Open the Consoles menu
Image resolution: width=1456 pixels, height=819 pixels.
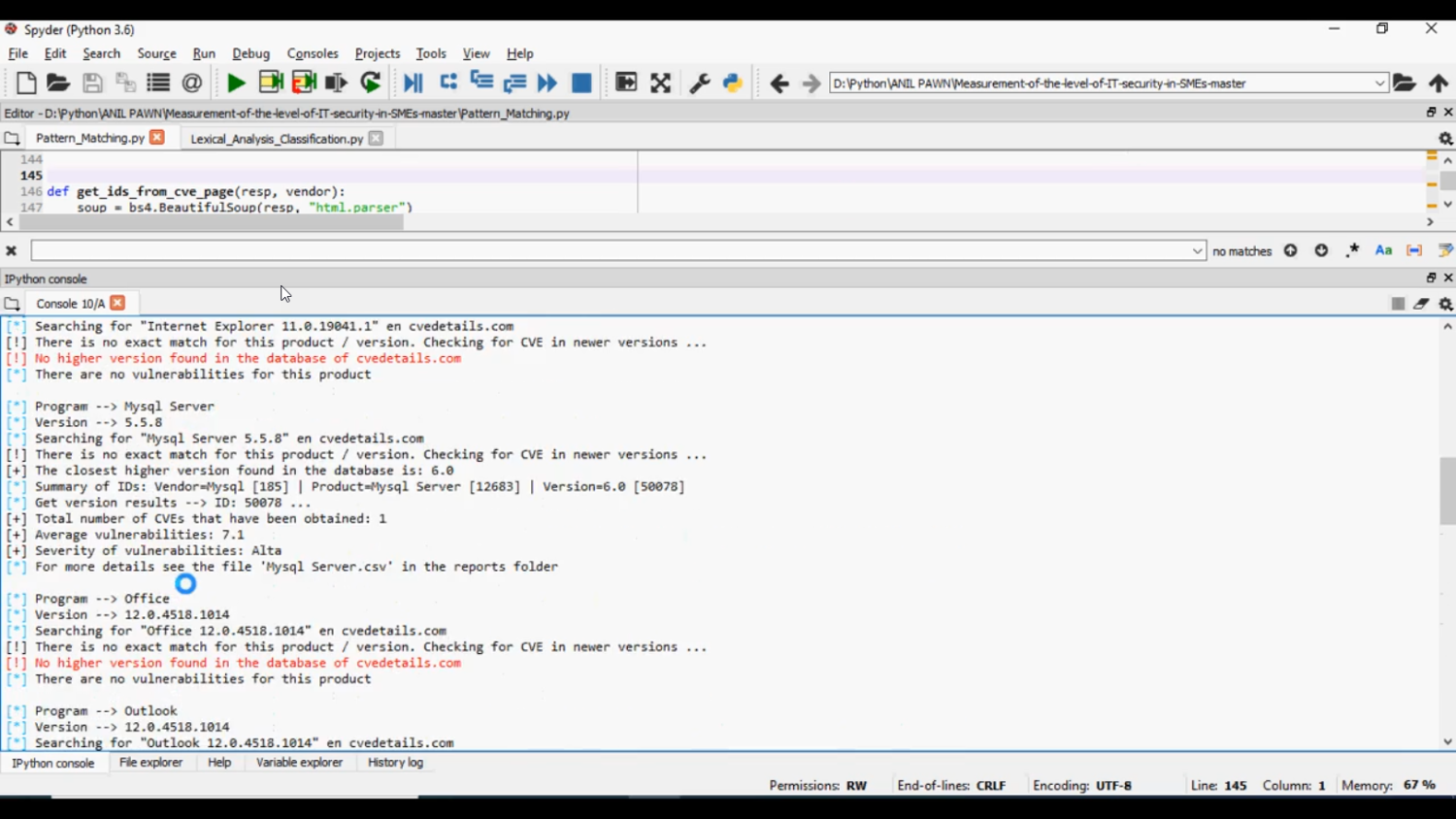click(313, 53)
